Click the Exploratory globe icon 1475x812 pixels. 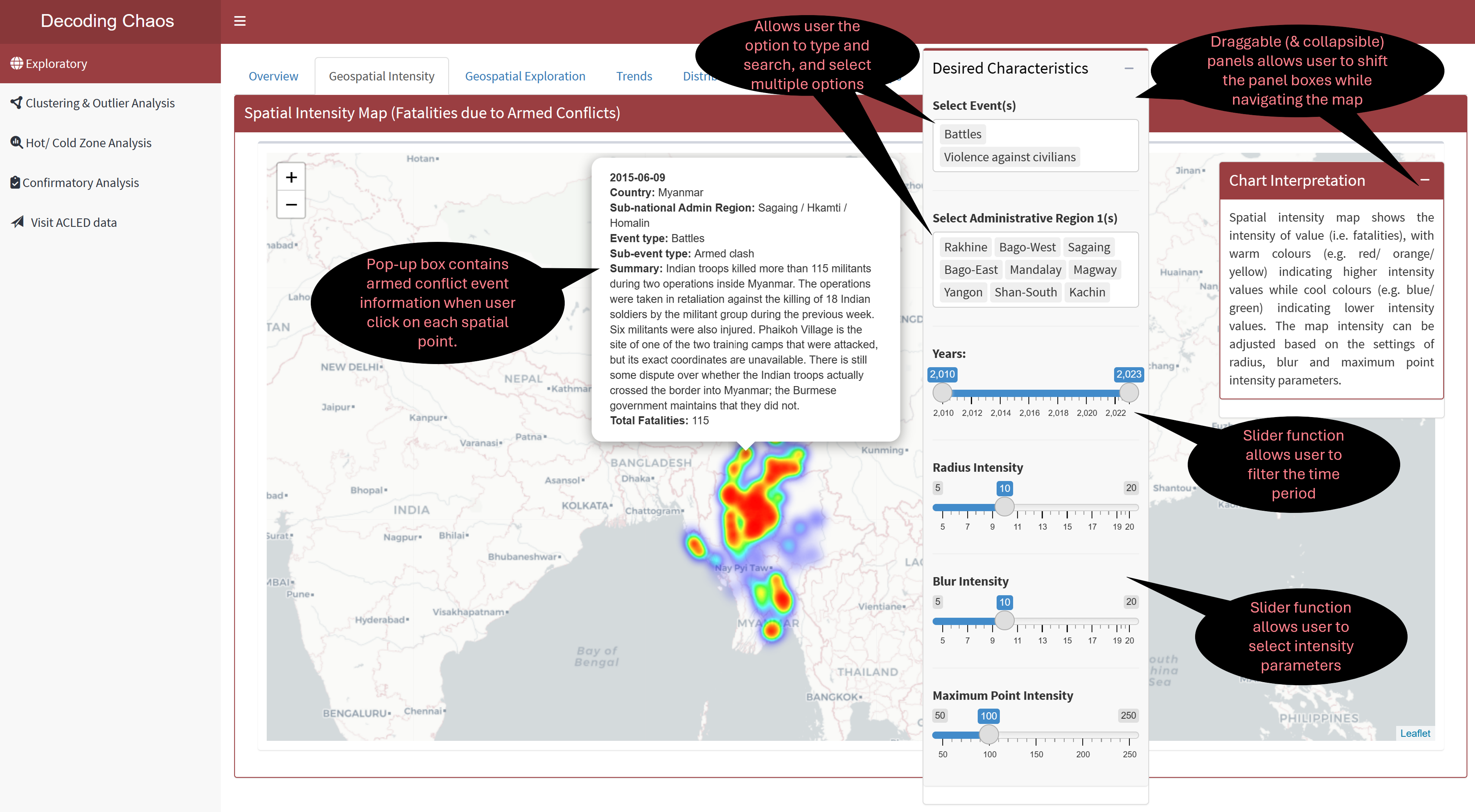click(x=17, y=63)
